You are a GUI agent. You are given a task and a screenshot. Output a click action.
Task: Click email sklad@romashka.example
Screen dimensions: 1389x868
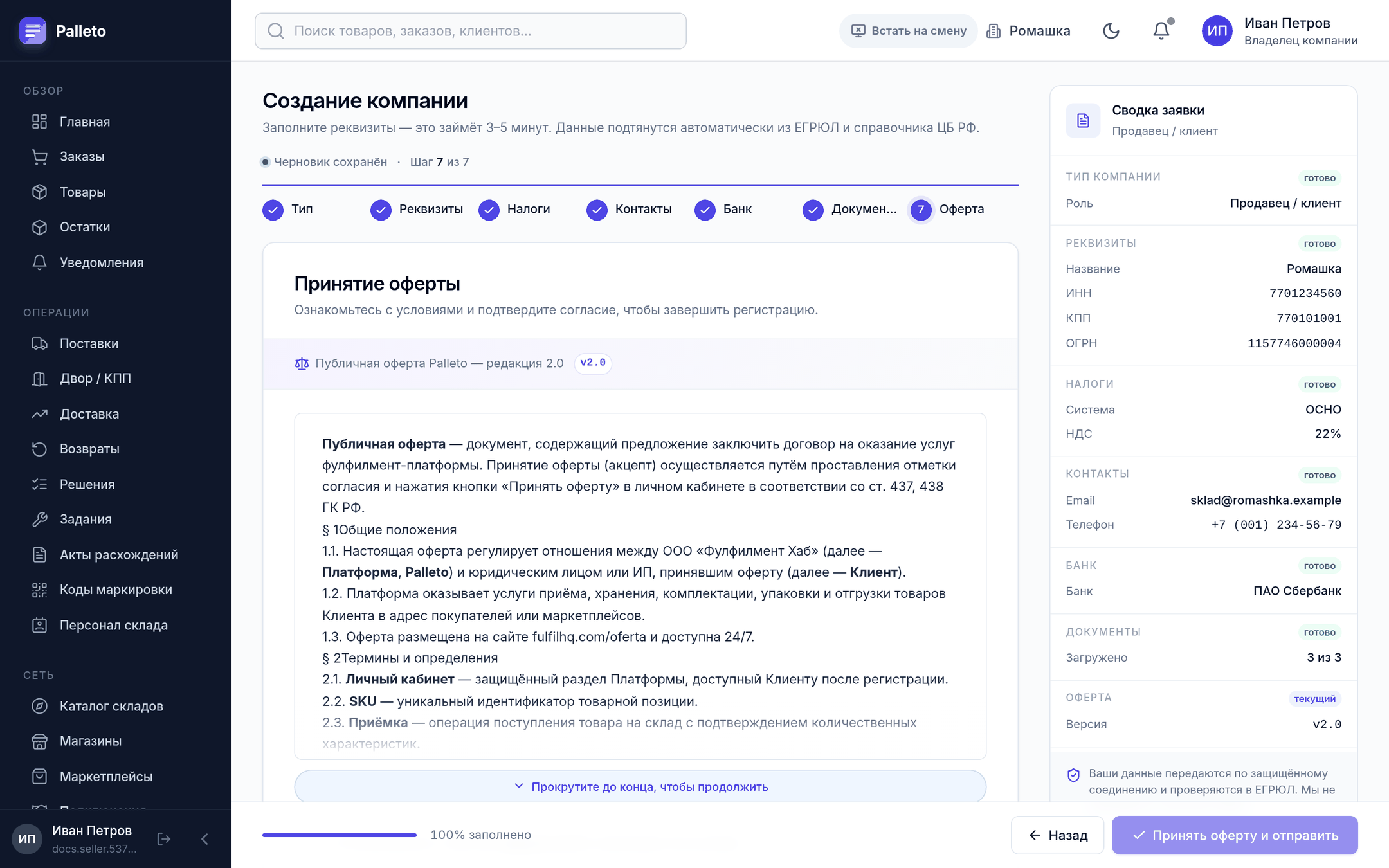tap(1266, 500)
